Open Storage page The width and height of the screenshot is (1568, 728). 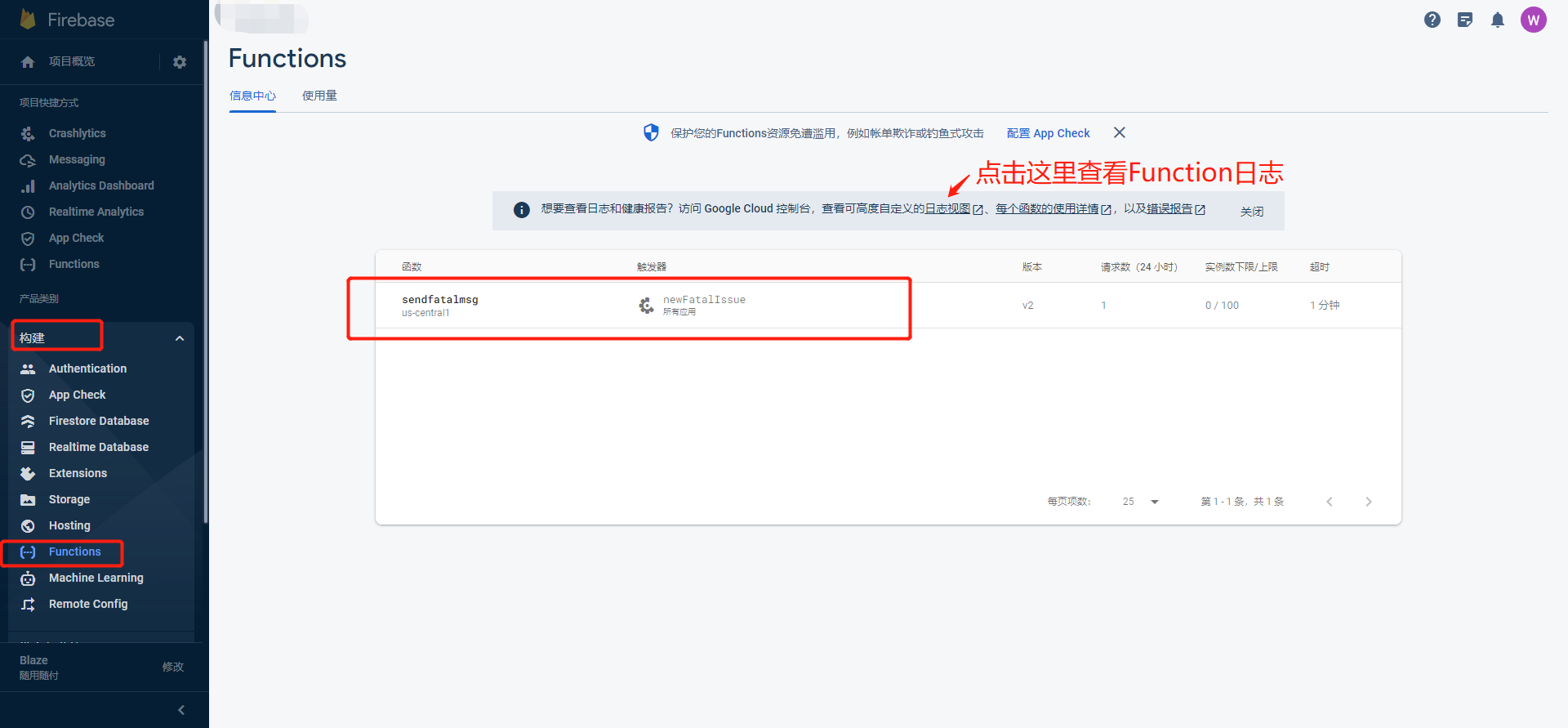tap(69, 499)
